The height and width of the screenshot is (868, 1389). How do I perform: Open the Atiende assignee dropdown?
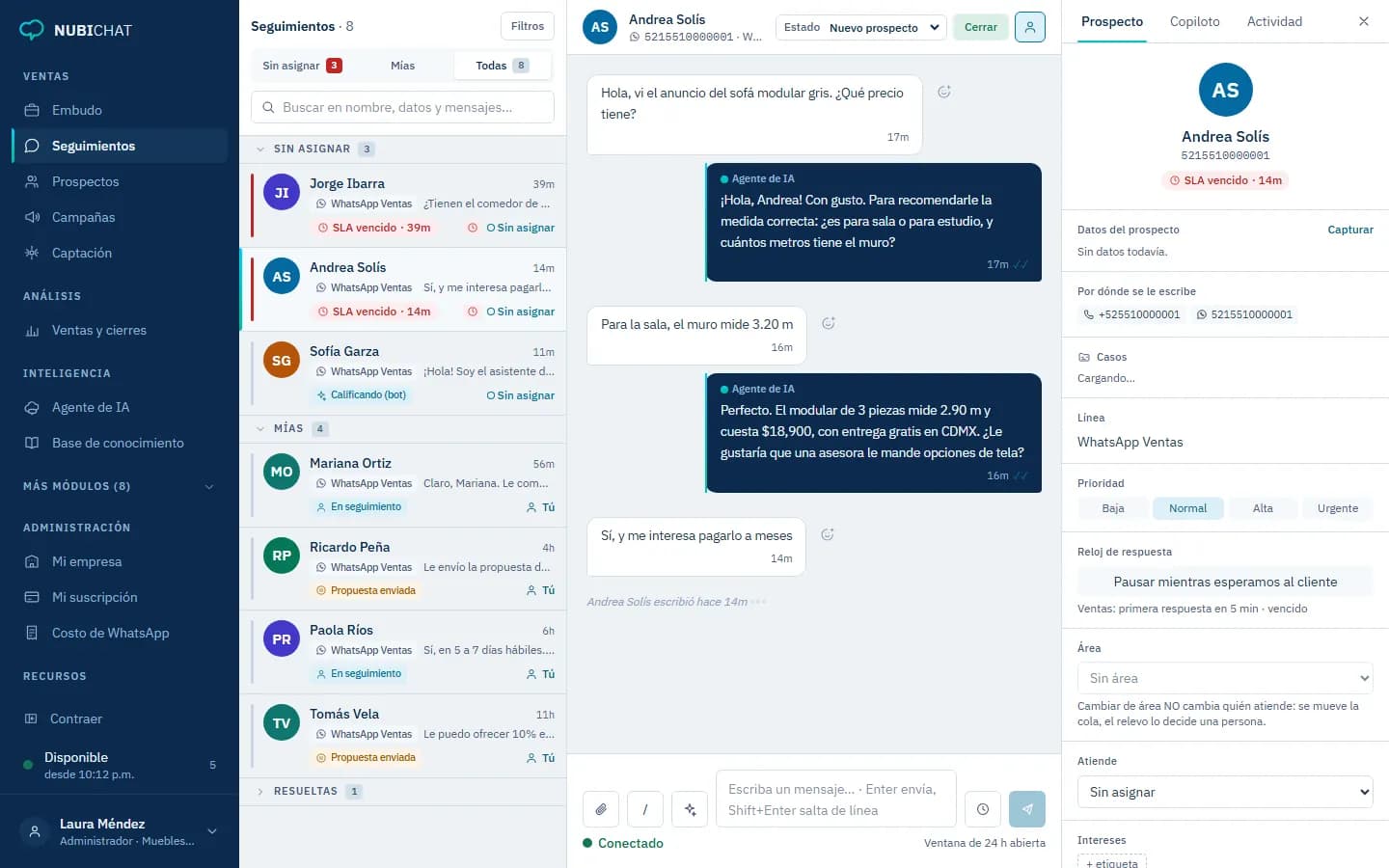(1225, 792)
